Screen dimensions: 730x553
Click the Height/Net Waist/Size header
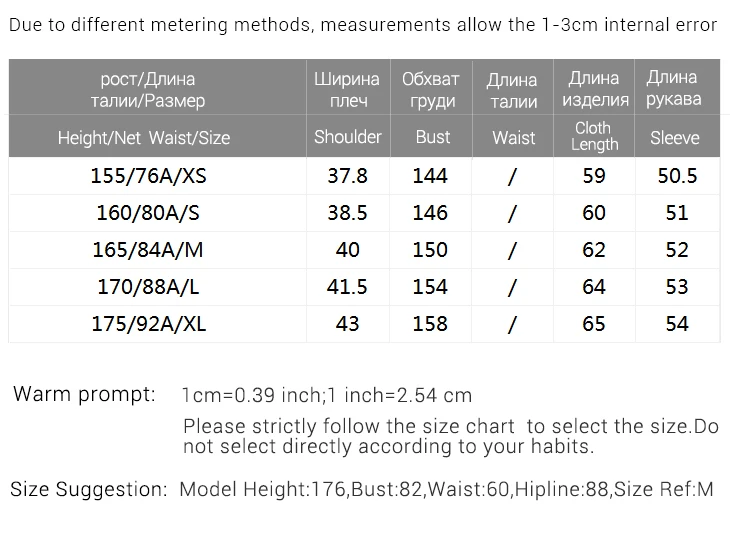144,138
